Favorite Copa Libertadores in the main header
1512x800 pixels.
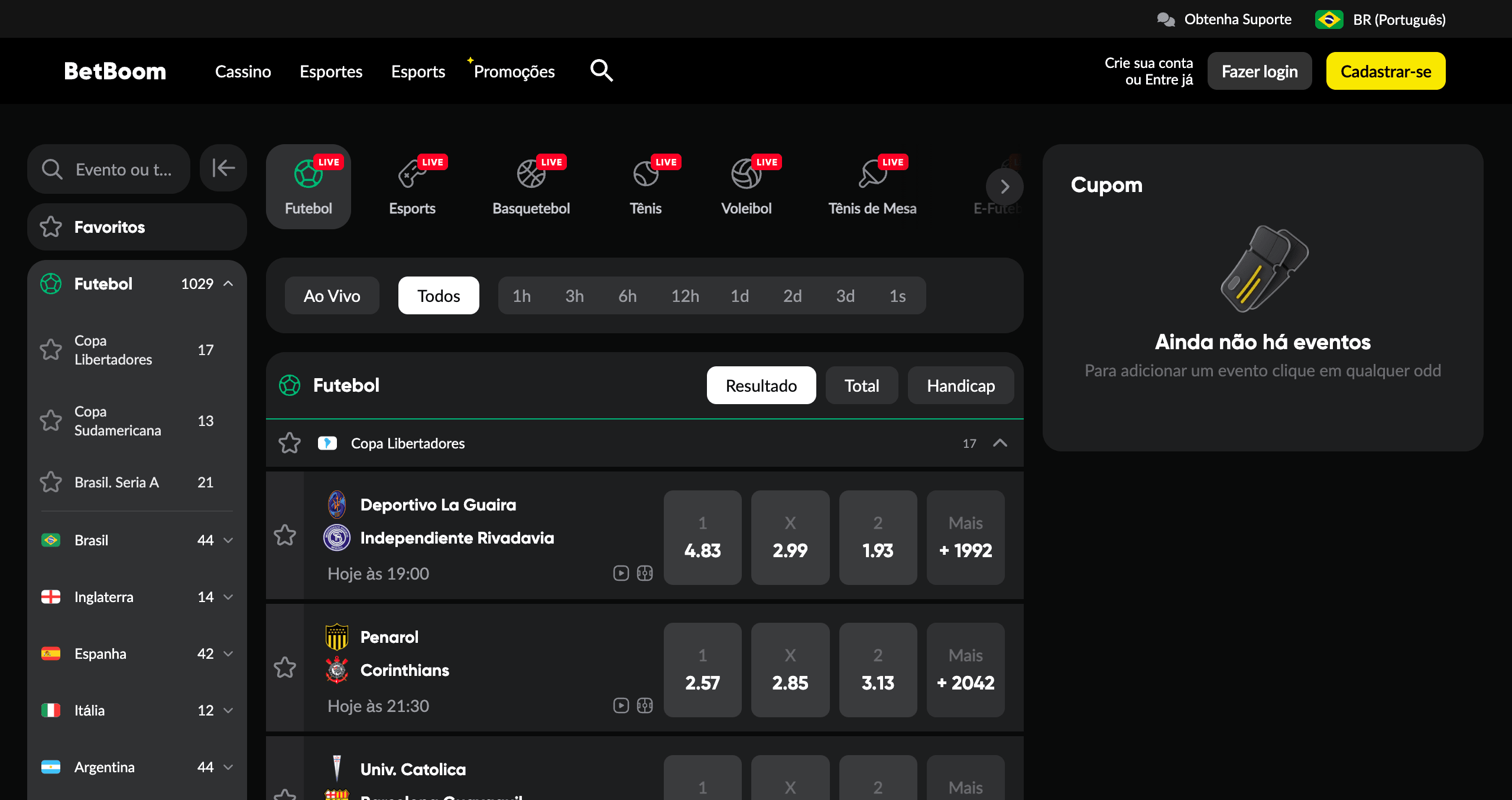(290, 443)
